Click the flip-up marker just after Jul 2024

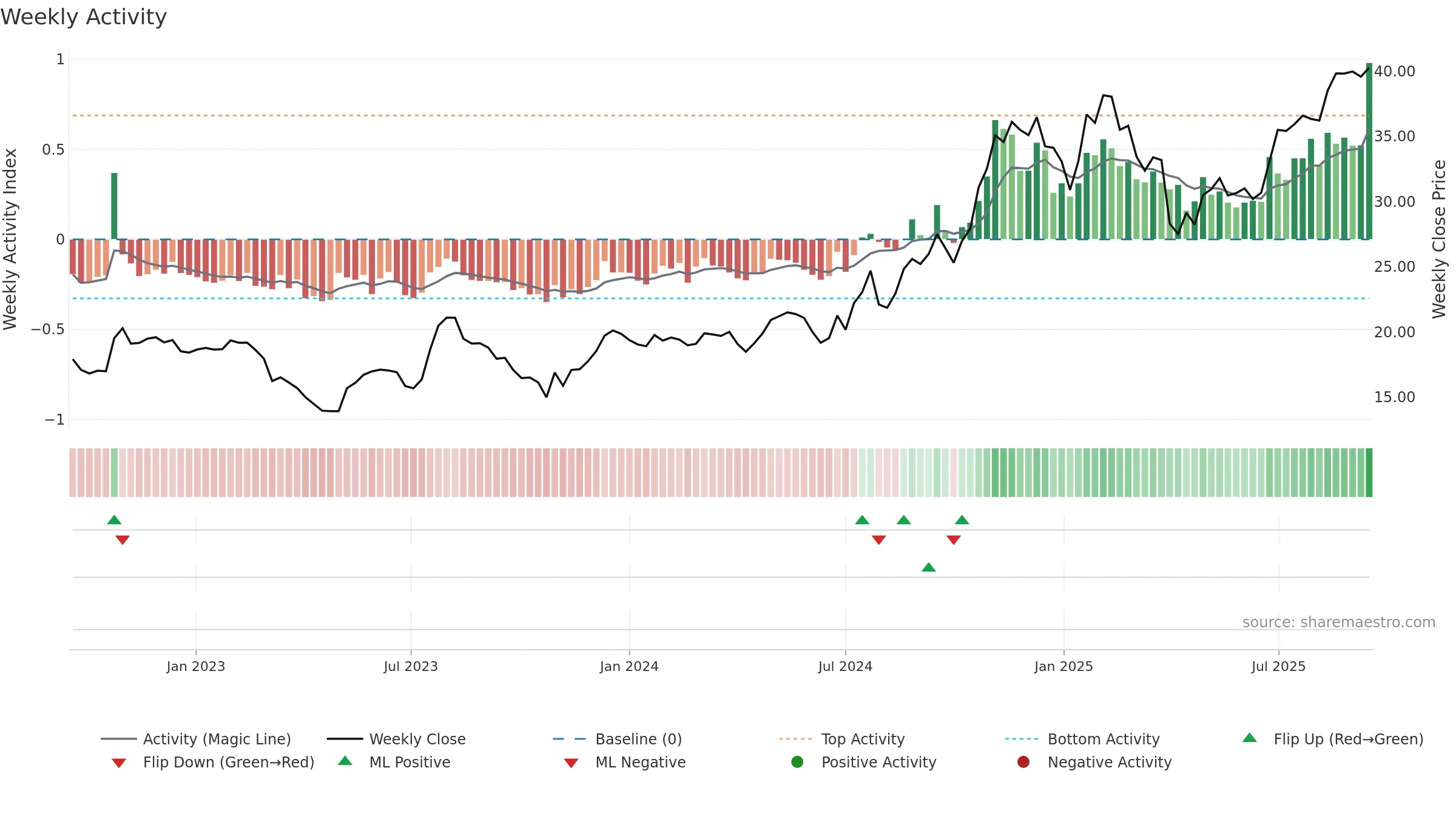[862, 520]
